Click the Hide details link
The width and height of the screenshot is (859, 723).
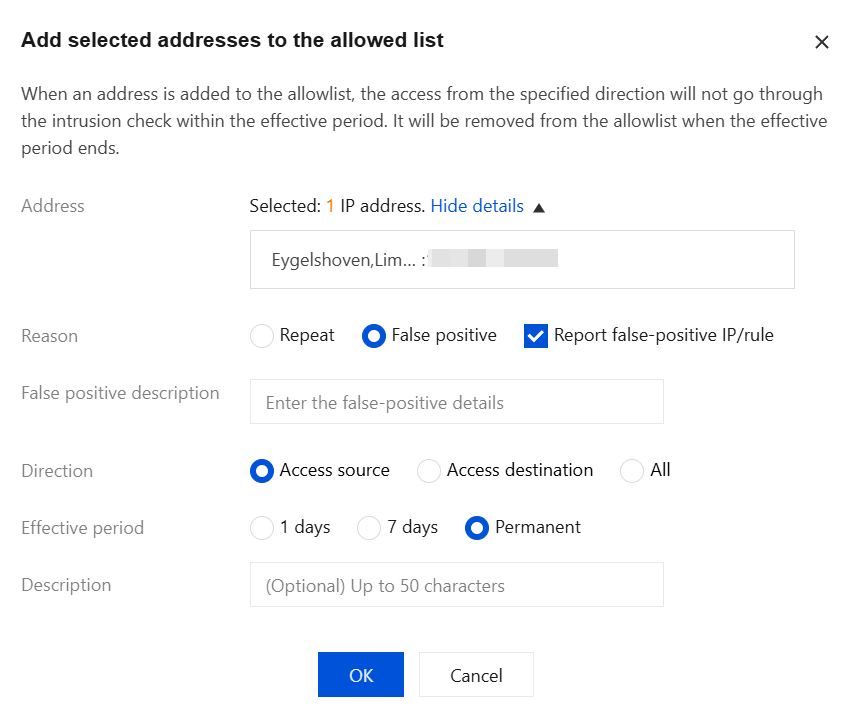click(x=476, y=206)
